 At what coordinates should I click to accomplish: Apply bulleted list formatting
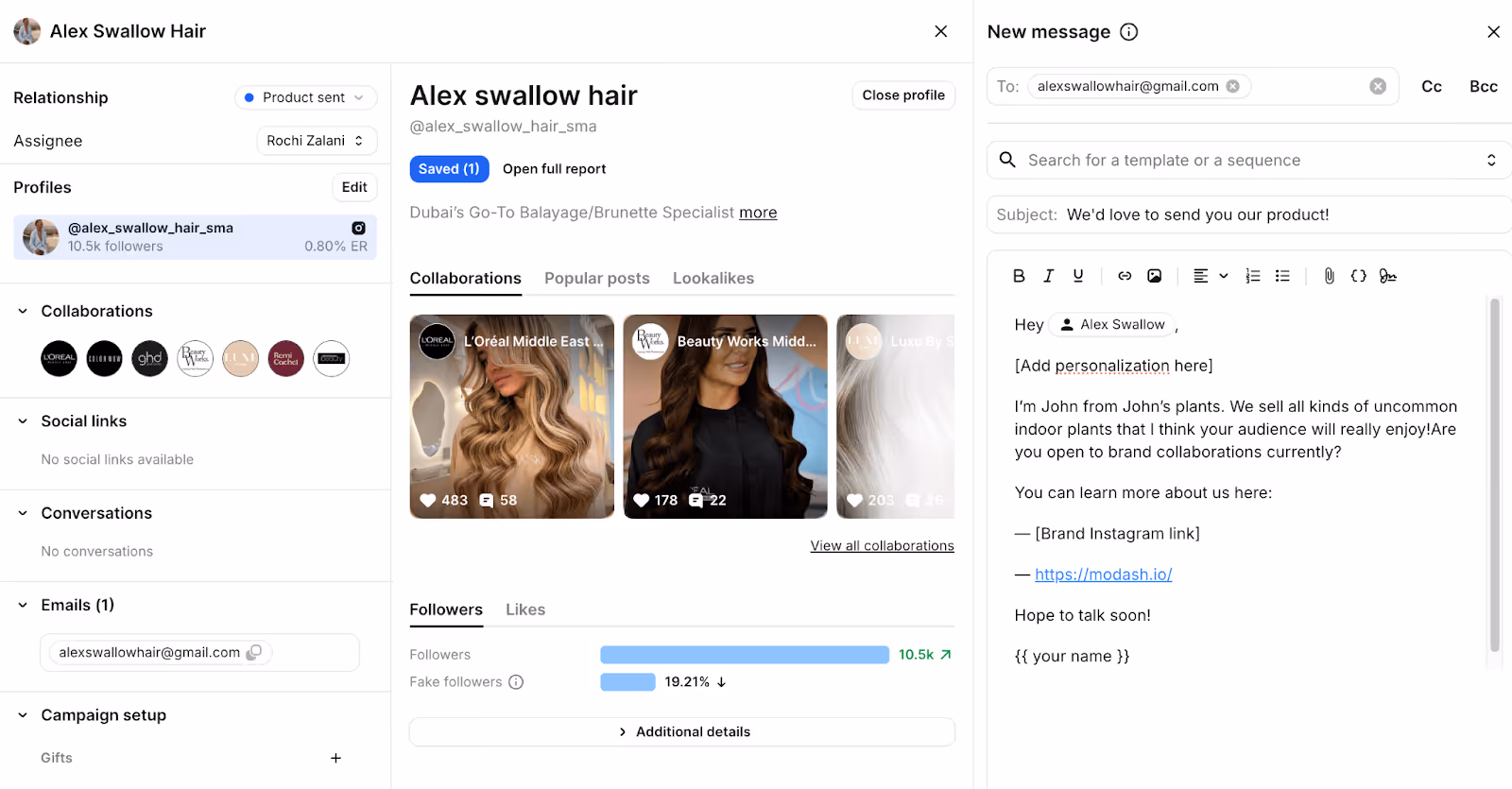[x=1282, y=276]
